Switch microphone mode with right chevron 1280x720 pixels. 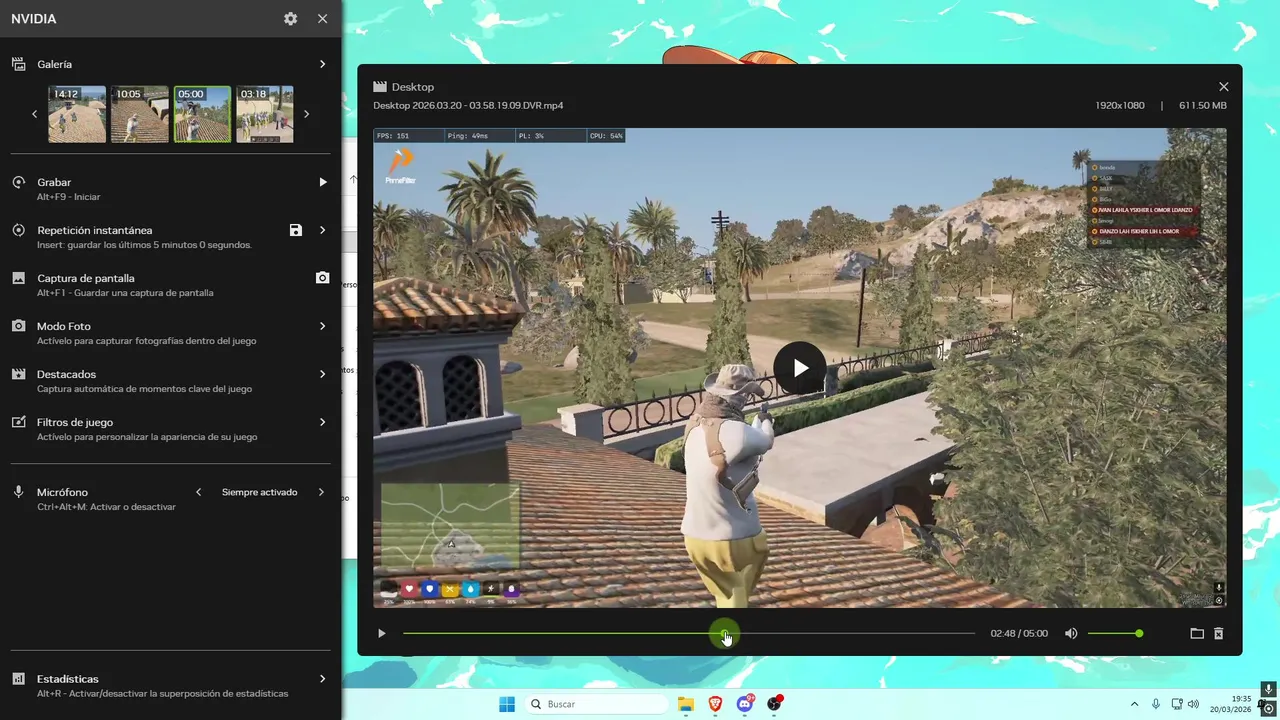pos(321,492)
